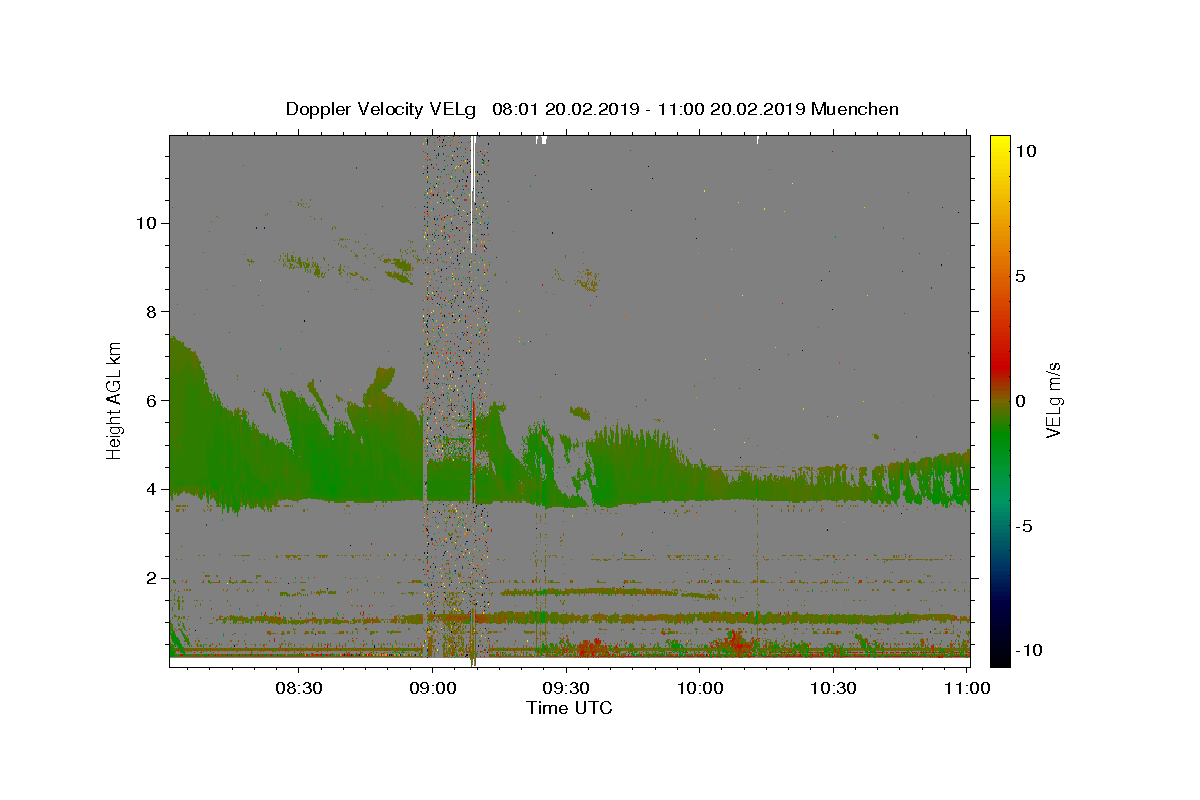Click the colorbar value label -10

coord(1030,650)
